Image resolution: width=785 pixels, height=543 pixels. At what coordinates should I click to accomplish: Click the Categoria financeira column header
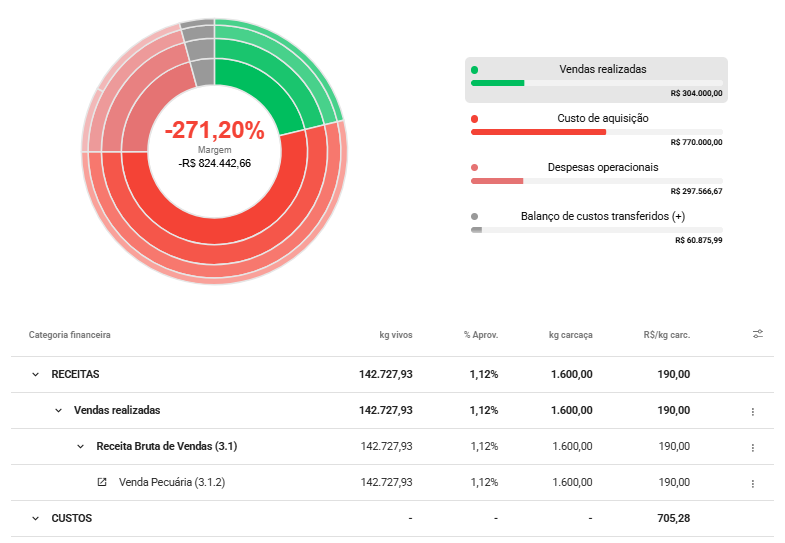tap(70, 335)
